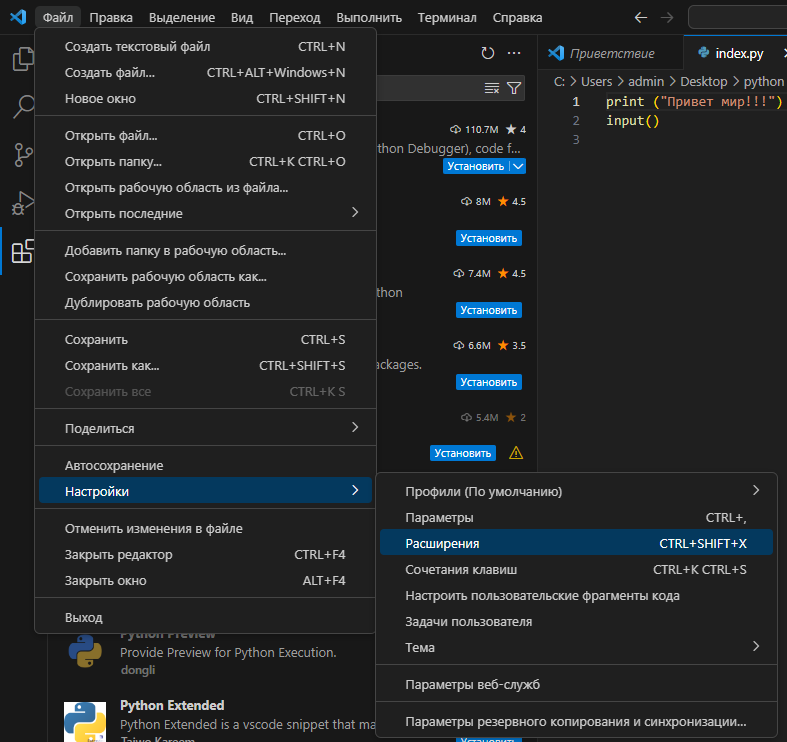
Task: Open the Выделение menu
Action: click(182, 18)
